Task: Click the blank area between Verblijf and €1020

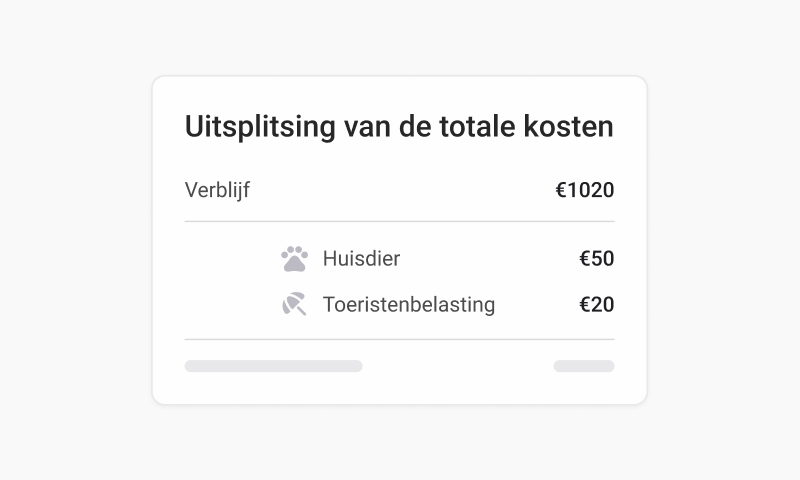Action: pyautogui.click(x=400, y=190)
